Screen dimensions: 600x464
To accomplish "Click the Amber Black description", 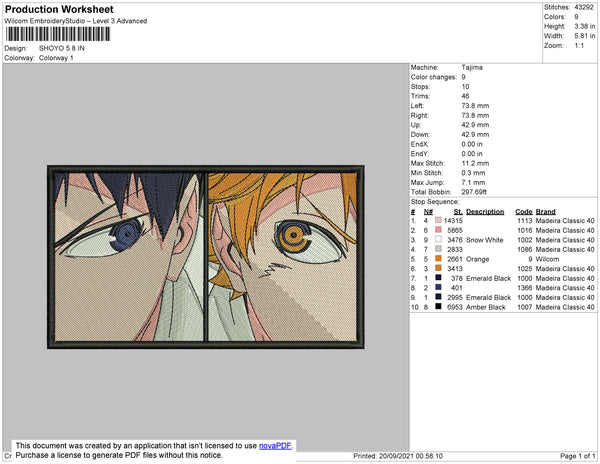I will point(486,307).
